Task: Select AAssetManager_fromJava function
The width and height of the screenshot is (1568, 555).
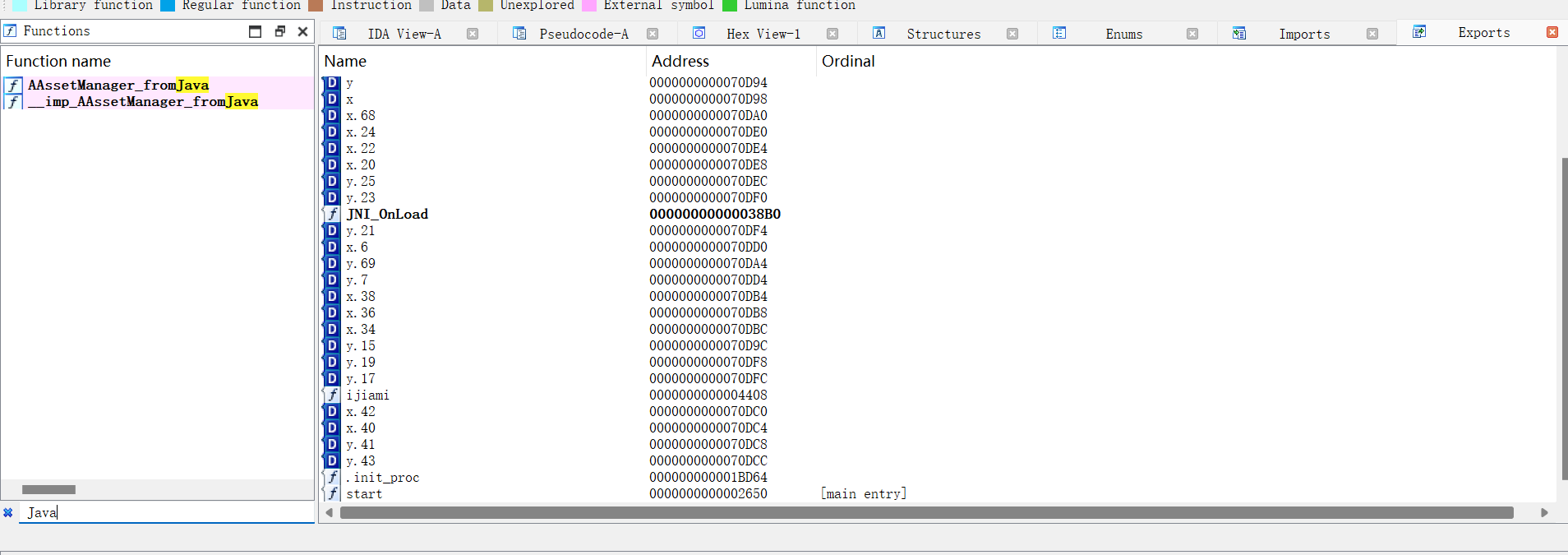Action: coord(118,85)
